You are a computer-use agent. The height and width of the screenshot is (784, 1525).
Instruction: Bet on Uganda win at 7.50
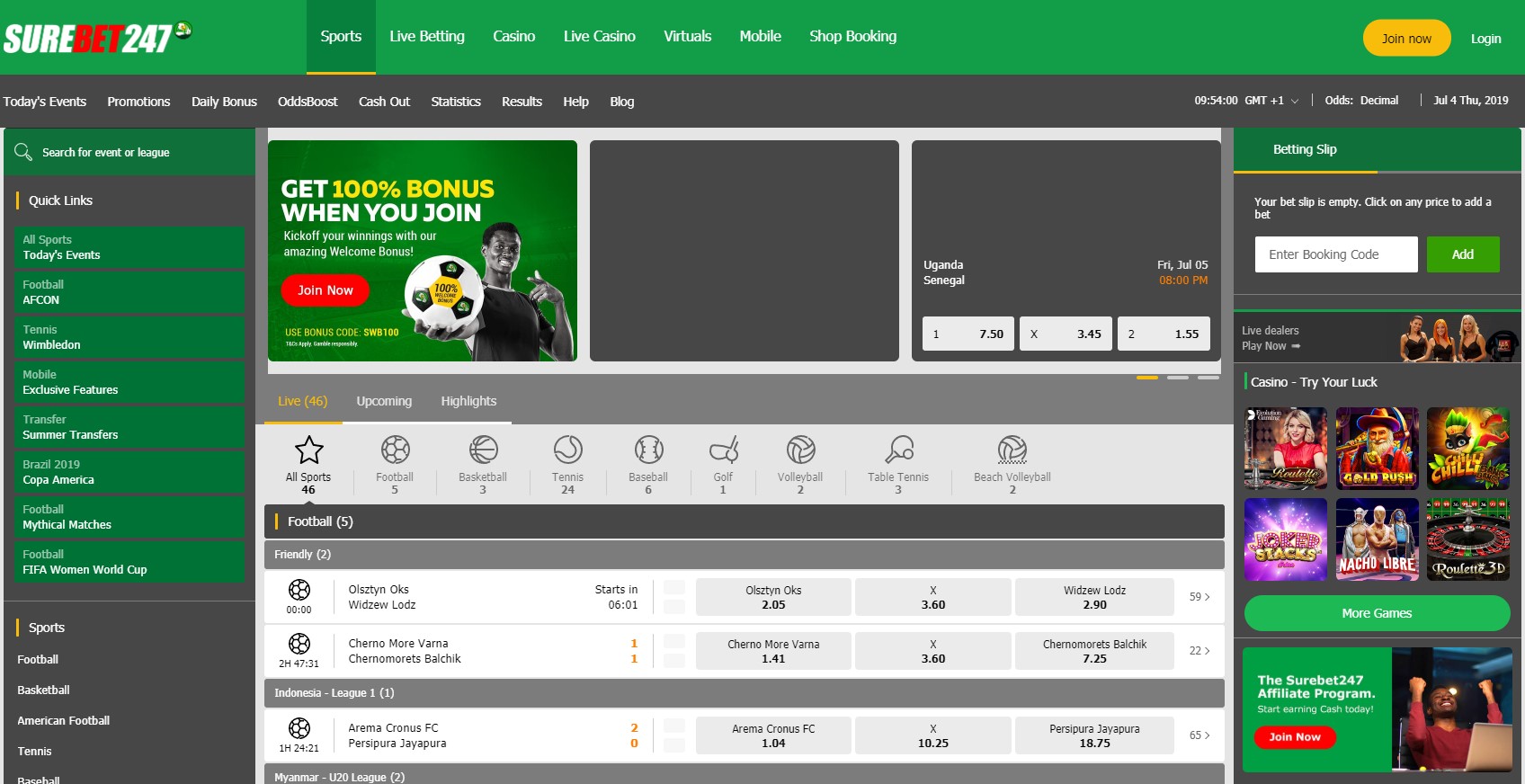click(968, 334)
